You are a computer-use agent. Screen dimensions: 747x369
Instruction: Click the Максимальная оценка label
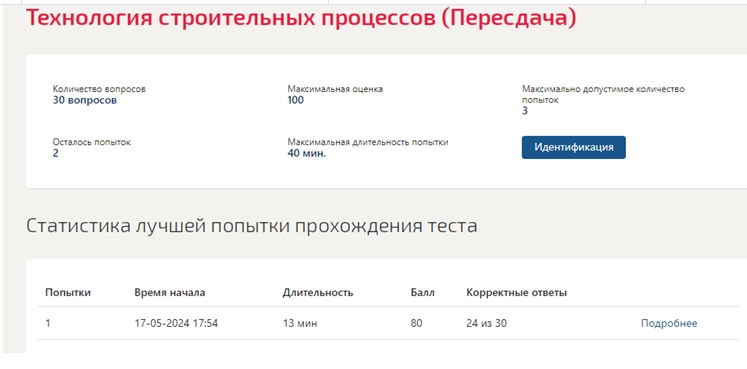click(x=335, y=89)
